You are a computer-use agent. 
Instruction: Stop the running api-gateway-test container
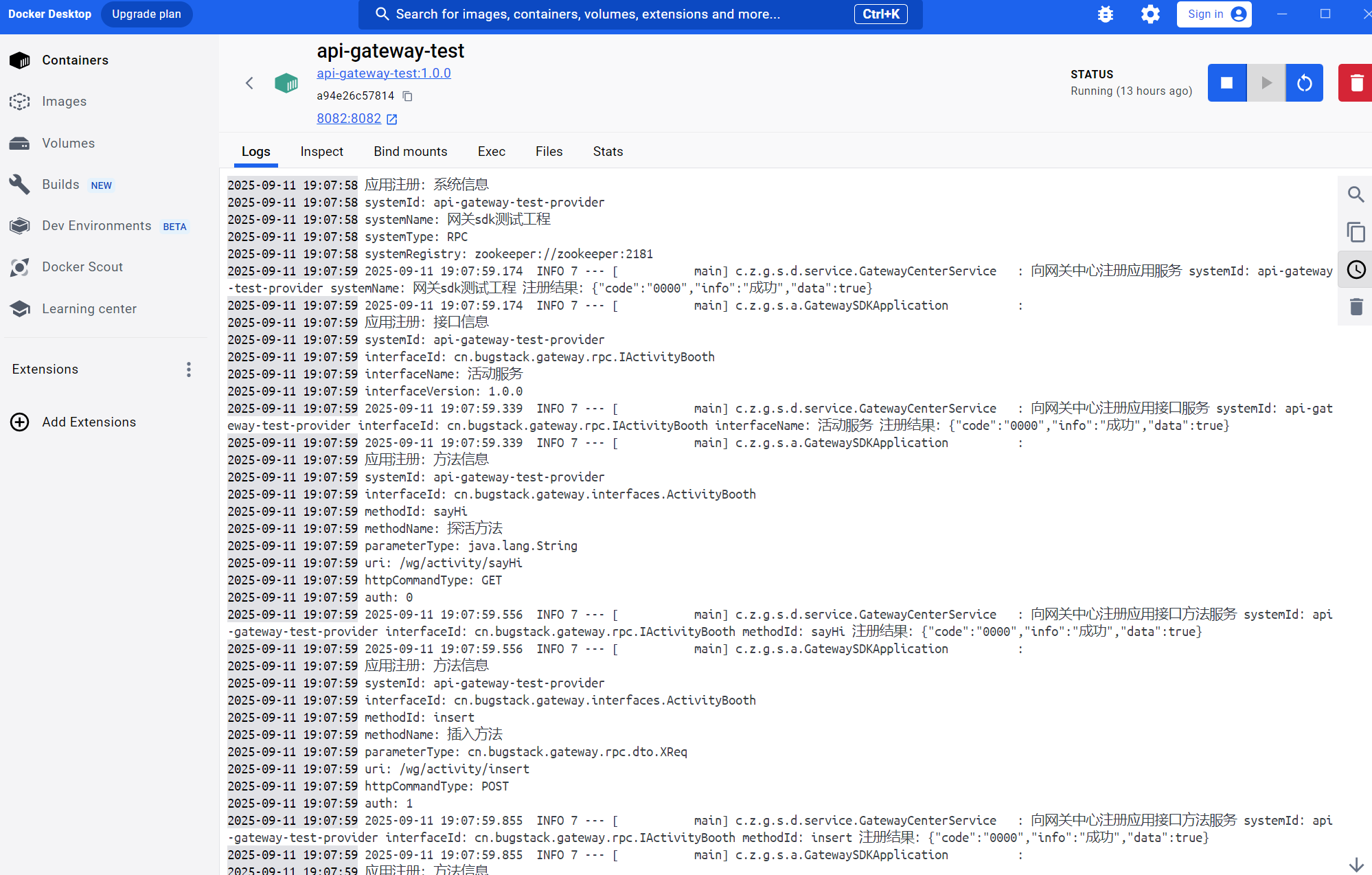[x=1226, y=83]
